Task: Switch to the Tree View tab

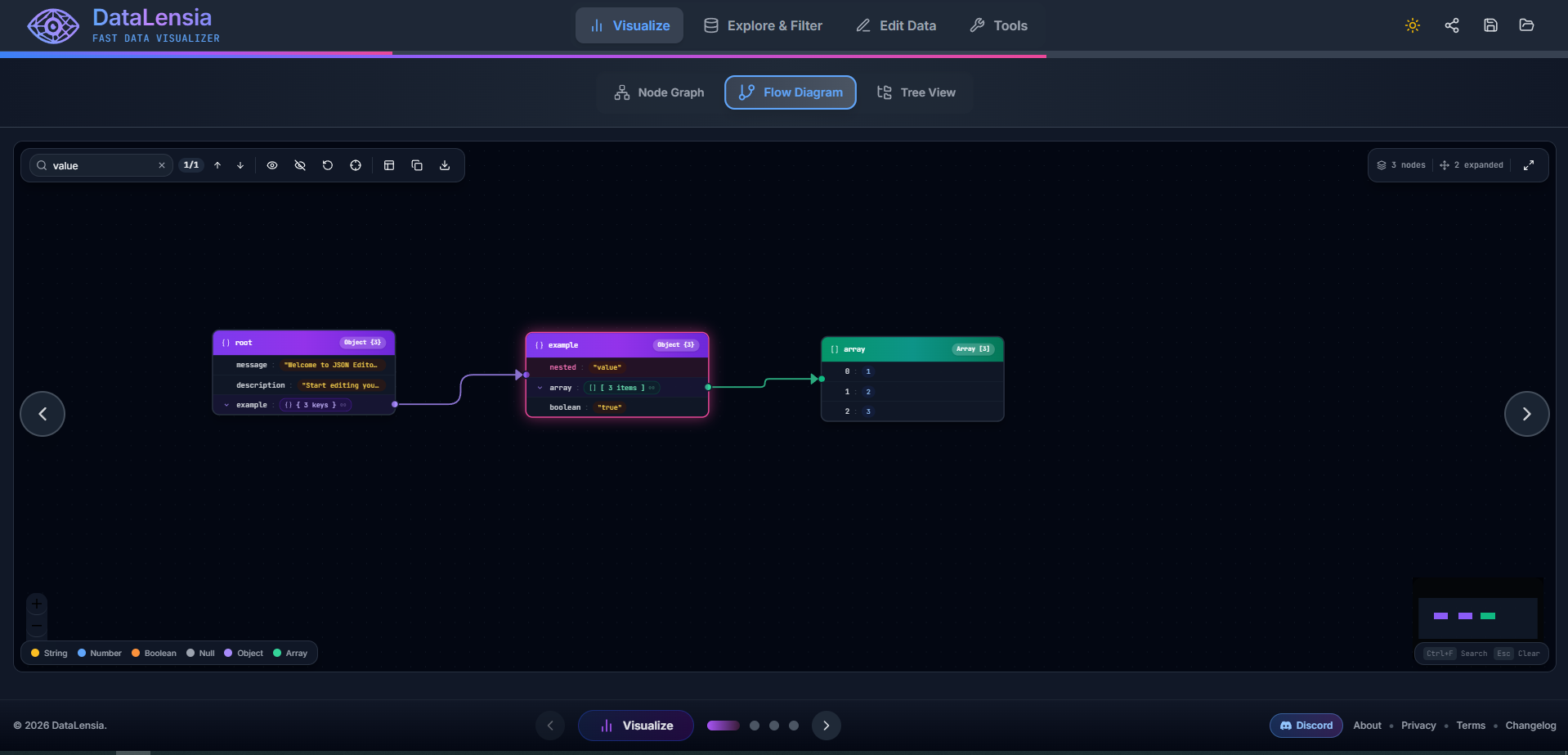Action: point(916,92)
